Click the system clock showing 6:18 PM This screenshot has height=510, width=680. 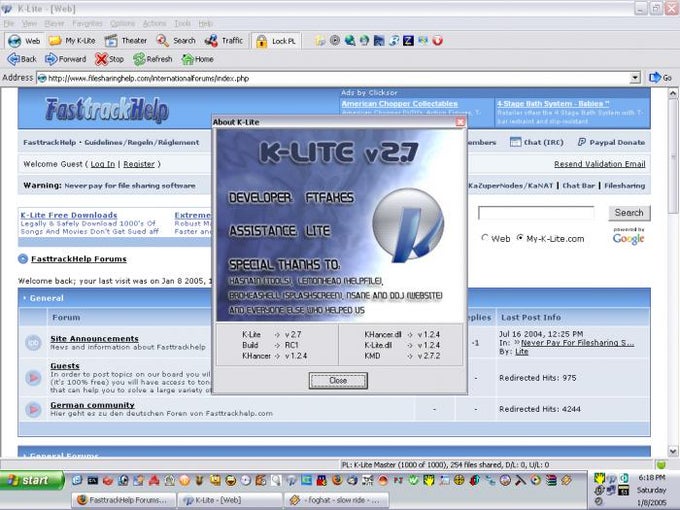tap(651, 477)
